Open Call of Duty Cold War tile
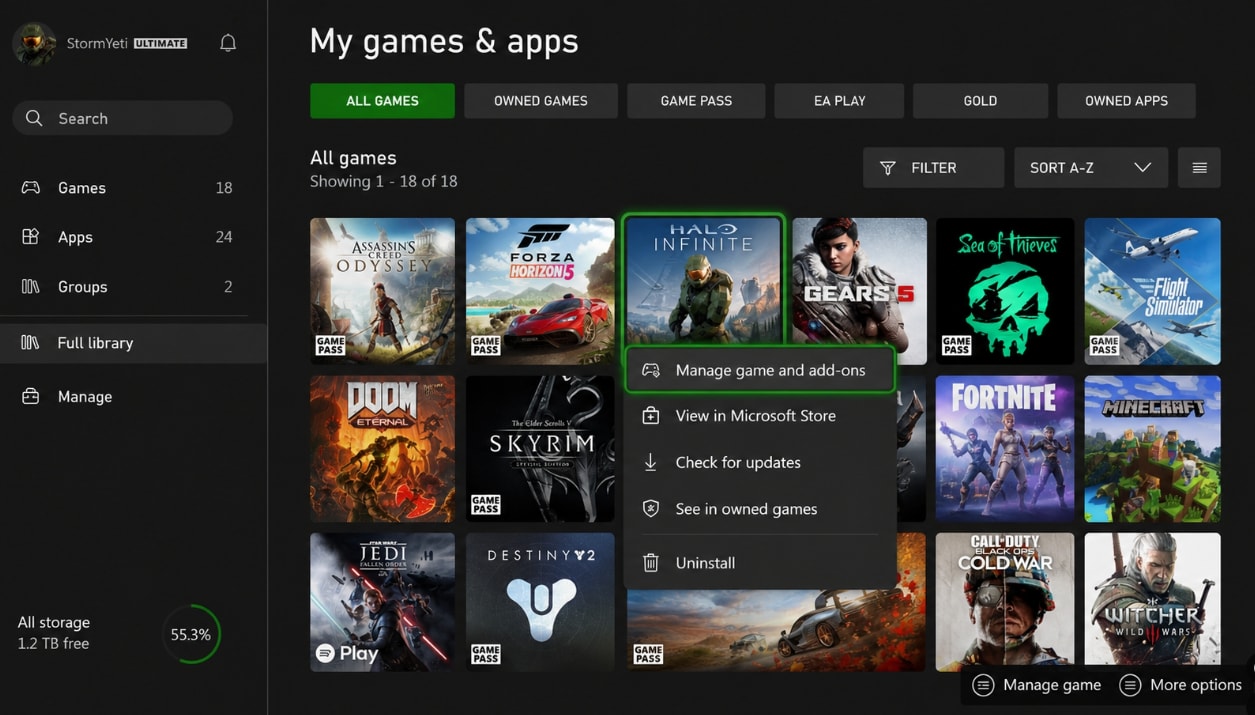This screenshot has width=1255, height=715. coord(1005,601)
